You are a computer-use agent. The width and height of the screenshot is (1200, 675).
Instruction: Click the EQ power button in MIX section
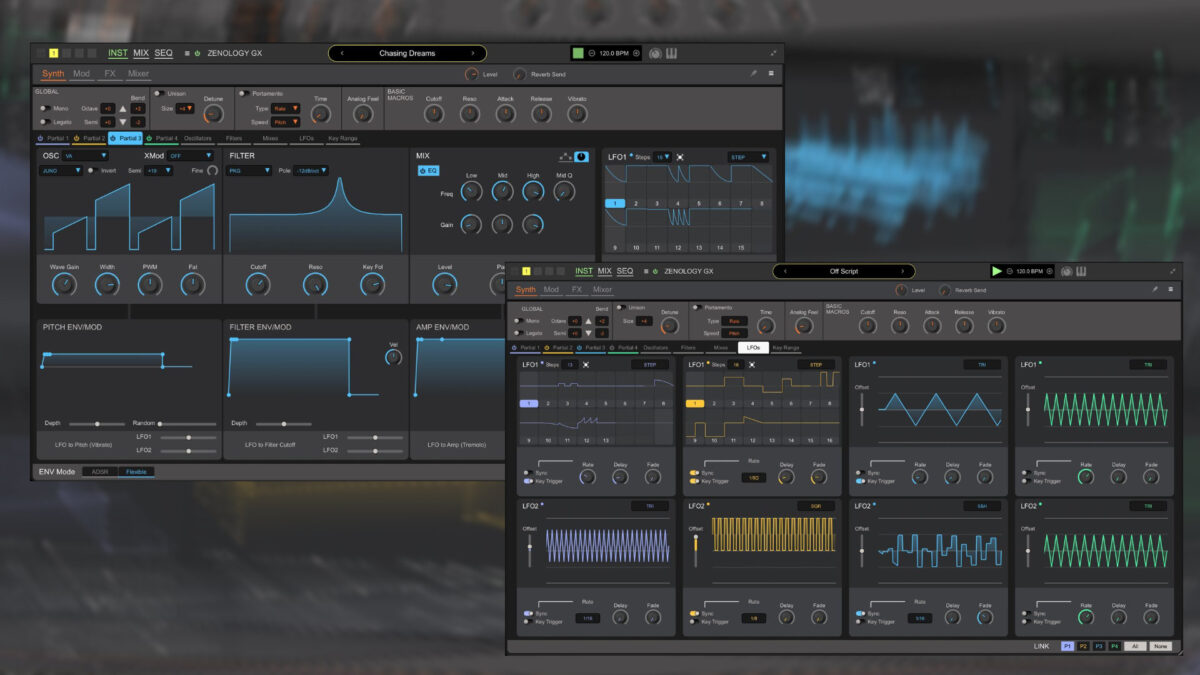tap(423, 171)
